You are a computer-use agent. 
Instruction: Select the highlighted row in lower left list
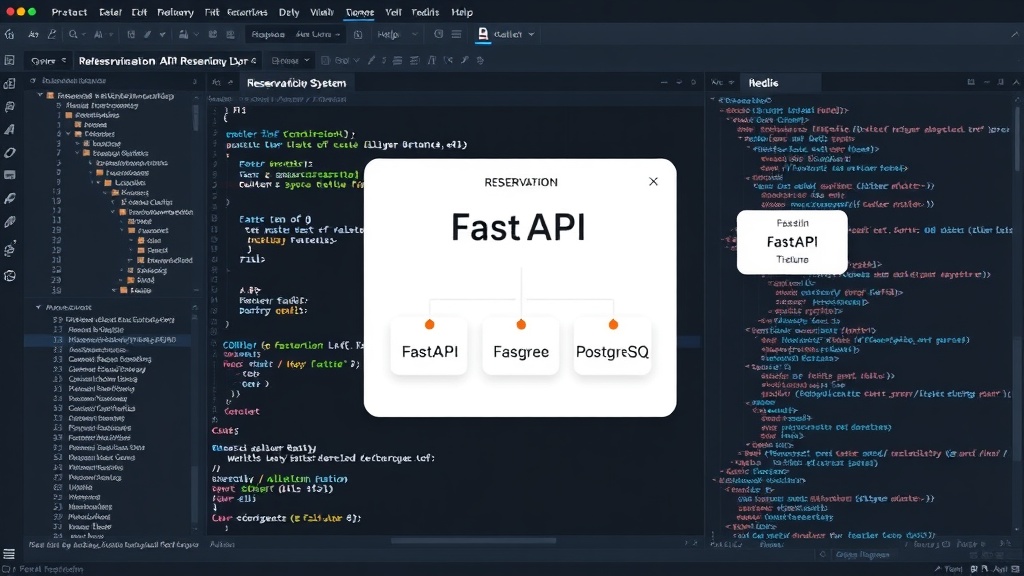(108, 340)
